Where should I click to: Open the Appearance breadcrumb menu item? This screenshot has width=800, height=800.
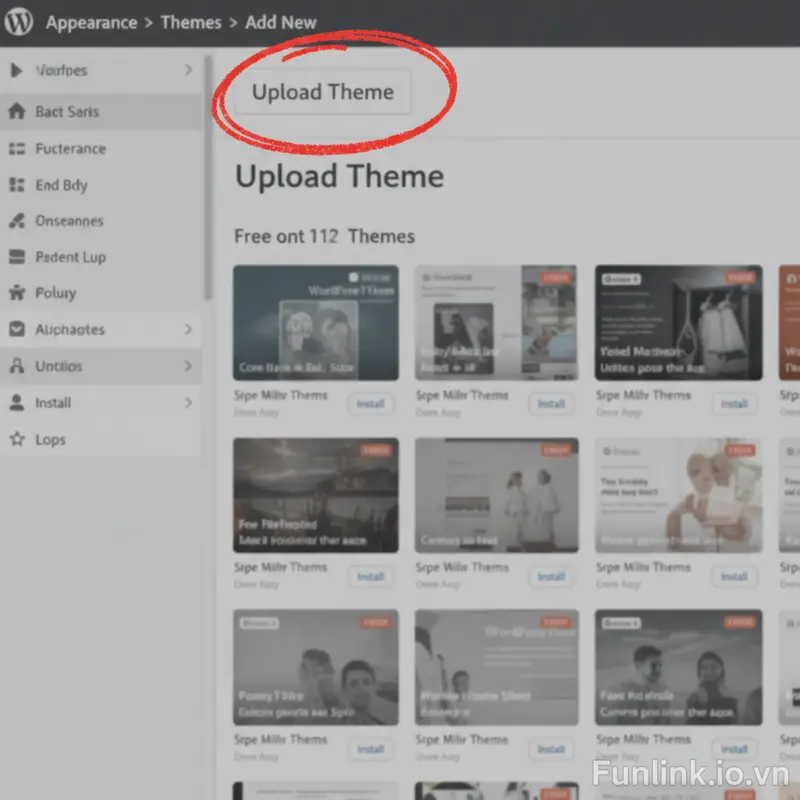coord(91,22)
